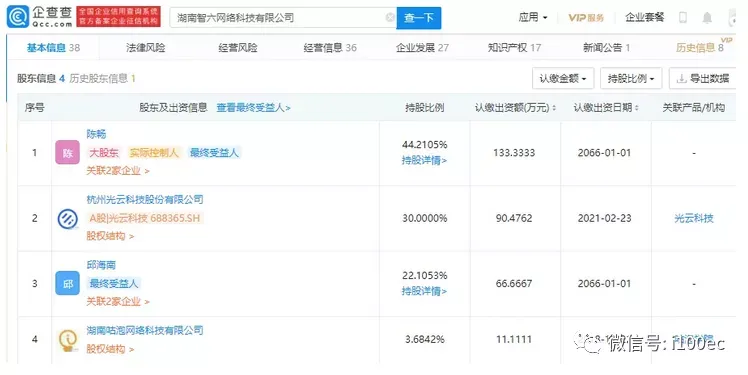Select the 90.4762 subscribed amount cell
The image size is (748, 375).
pyautogui.click(x=514, y=219)
